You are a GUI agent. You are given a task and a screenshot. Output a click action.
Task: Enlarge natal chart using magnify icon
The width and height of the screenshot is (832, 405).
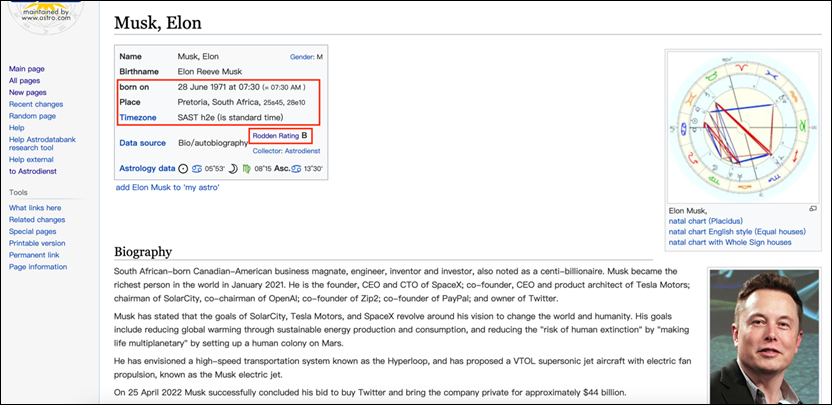pos(812,209)
